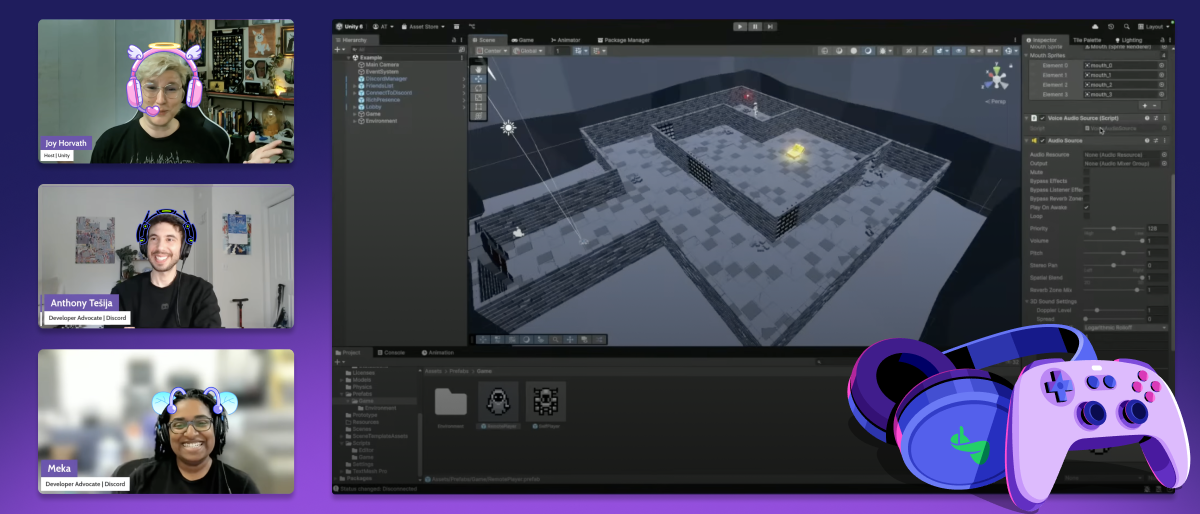The height and width of the screenshot is (514, 1200).
Task: Remove element from Mouth Sprites list
Action: [x=1155, y=106]
